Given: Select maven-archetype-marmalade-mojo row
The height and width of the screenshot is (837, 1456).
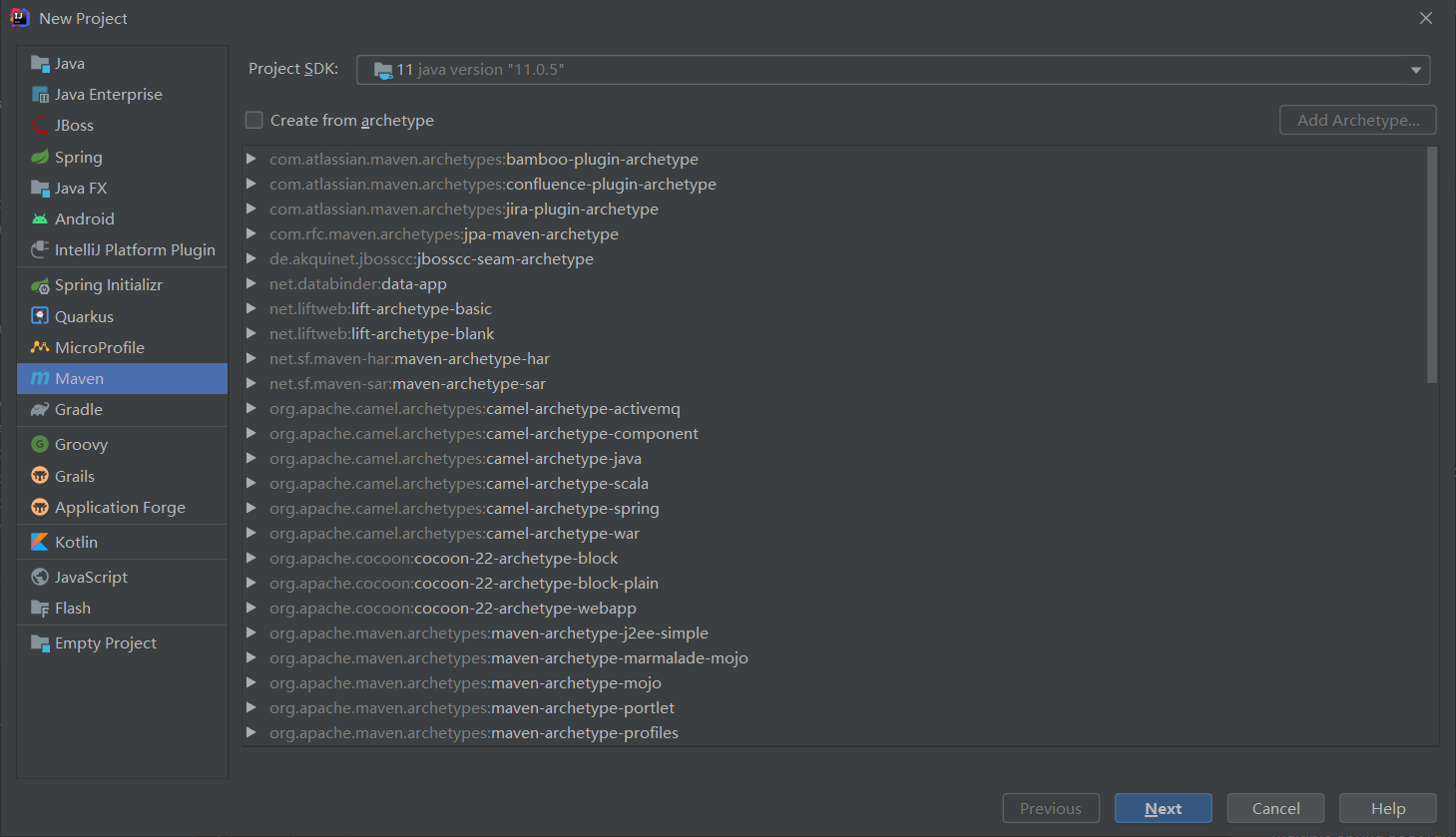Looking at the screenshot, I should tap(834, 657).
